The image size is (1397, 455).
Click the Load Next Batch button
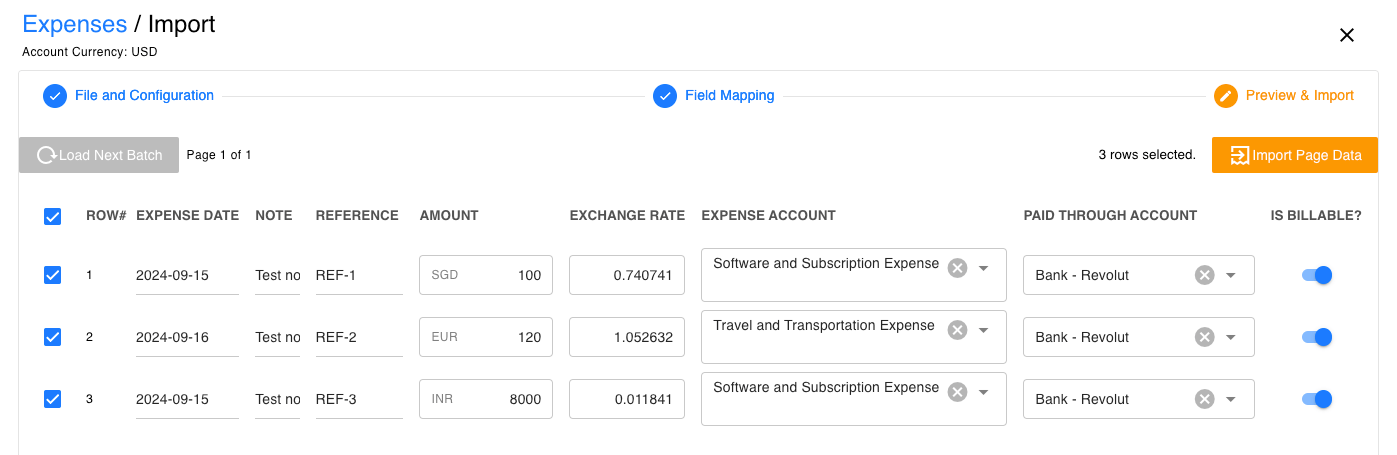99,155
